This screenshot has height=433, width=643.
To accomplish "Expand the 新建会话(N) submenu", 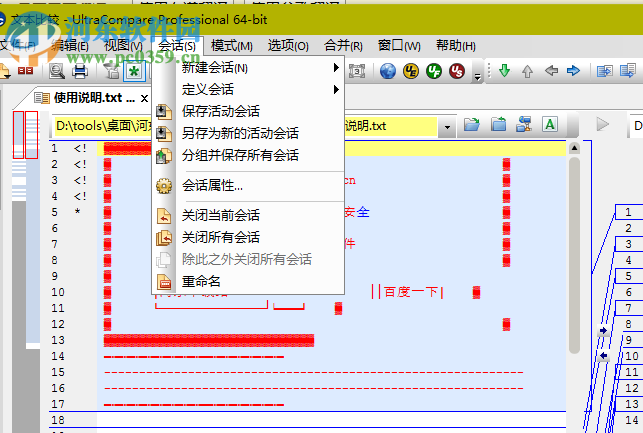I will [248, 67].
